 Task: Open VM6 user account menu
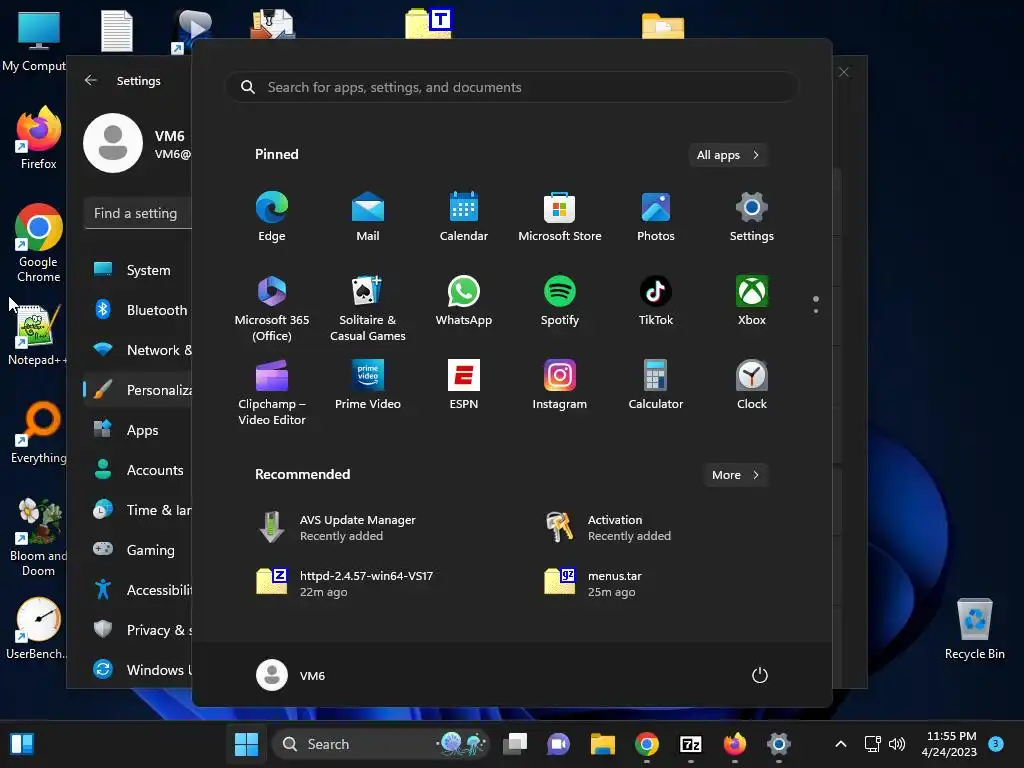(x=291, y=675)
